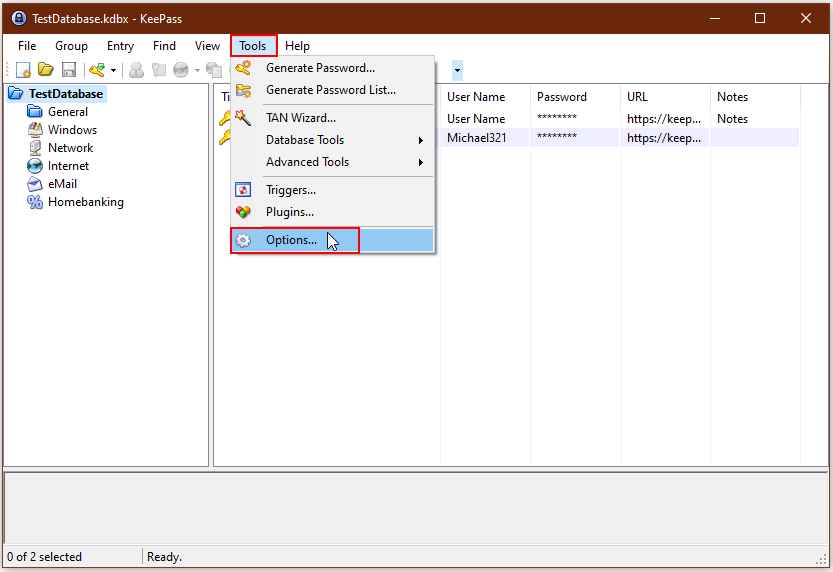Screen dimensions: 833x572
Task: Click the 'Ready.' status bar text
Action: (164, 557)
